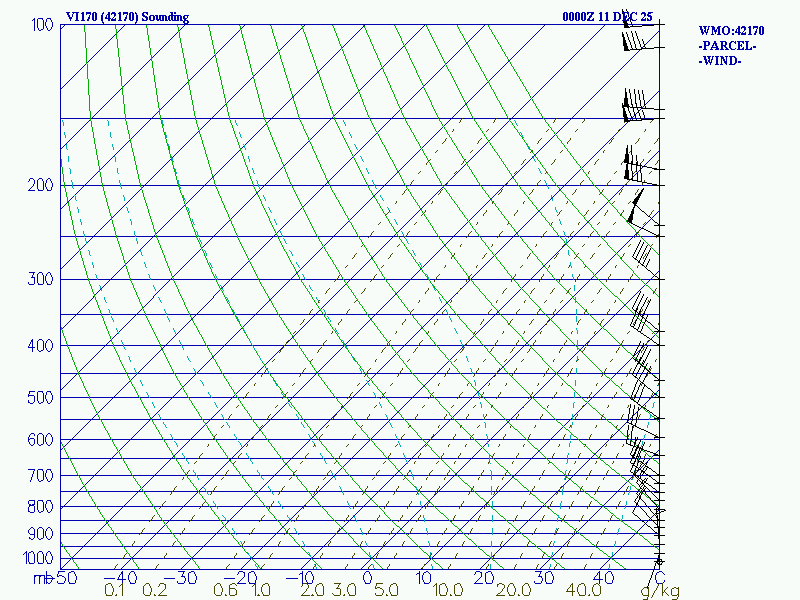Click the 1.0 mixing ratio label
This screenshot has width=800, height=600.
tap(261, 590)
